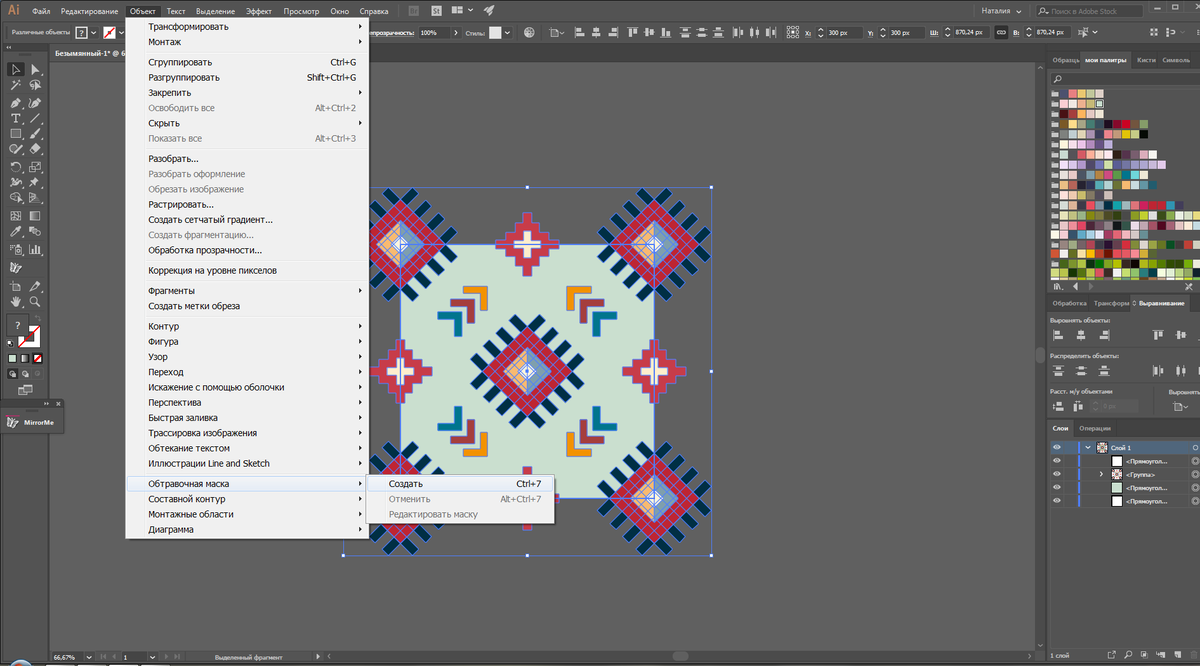
Task: Collapse the Слой 1 layer tree
Action: (1087, 447)
